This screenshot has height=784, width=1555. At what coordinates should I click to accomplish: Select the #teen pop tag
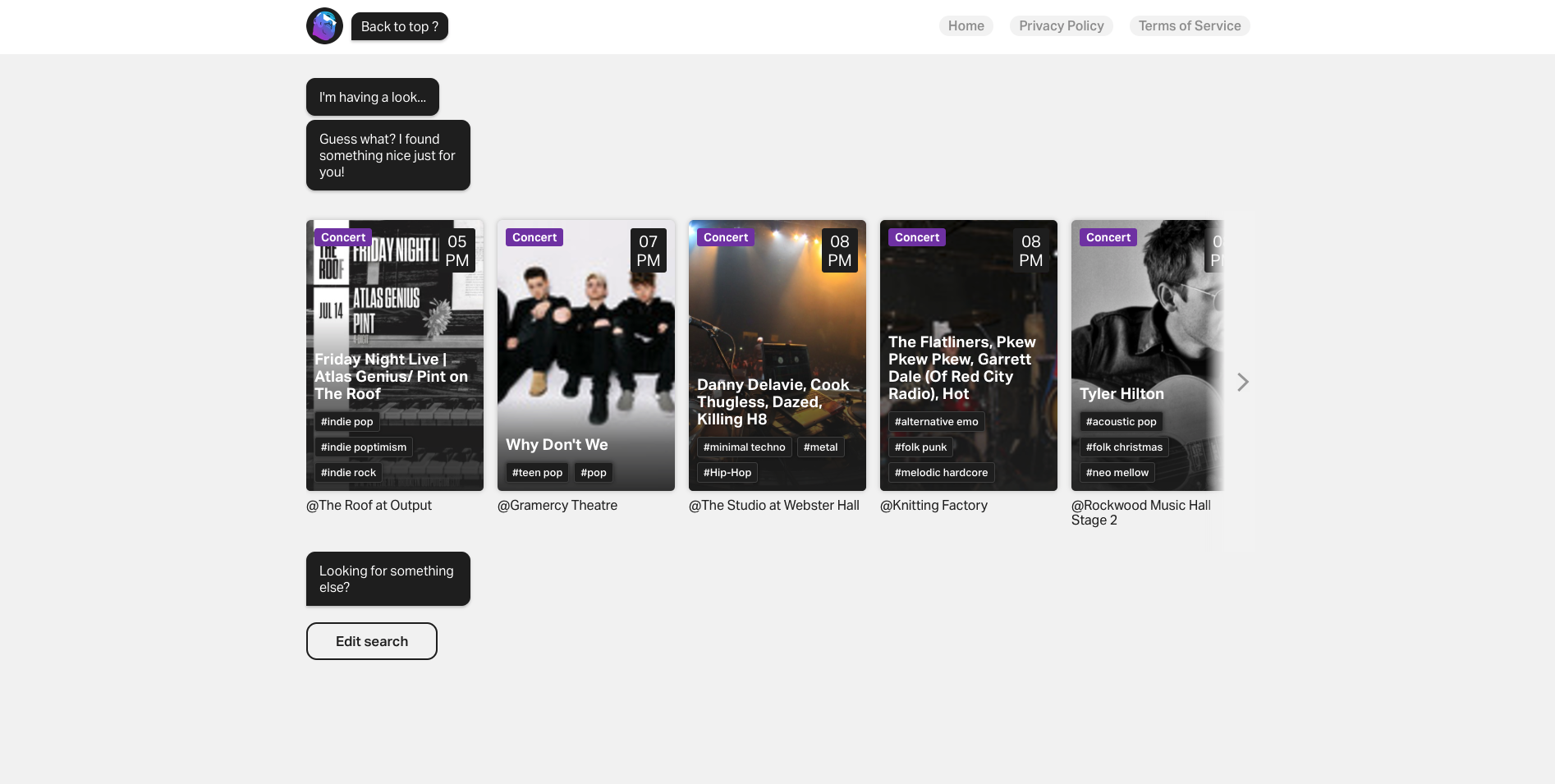point(538,473)
